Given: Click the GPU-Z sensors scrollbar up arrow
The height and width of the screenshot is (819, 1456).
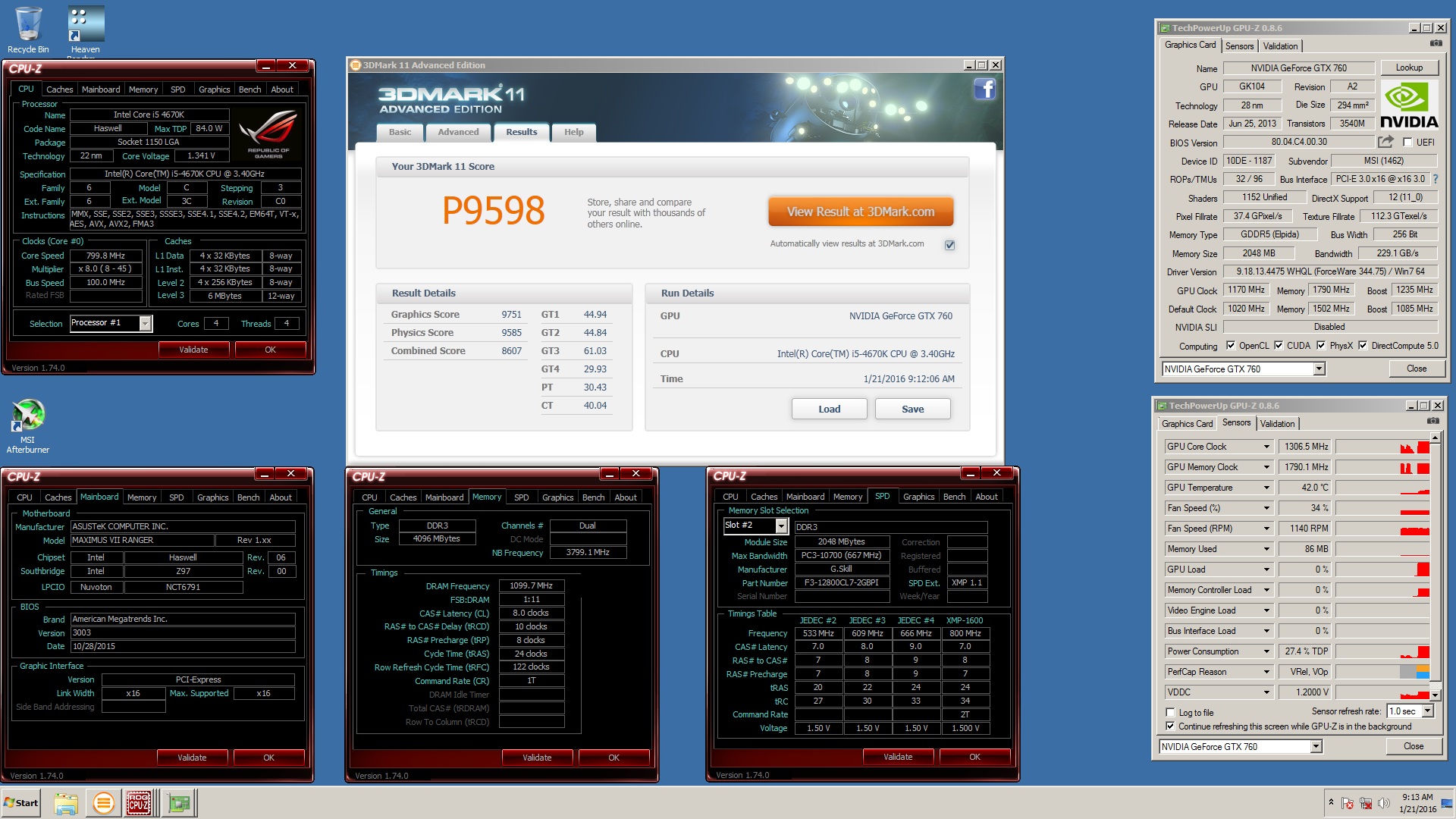Looking at the screenshot, I should [x=1434, y=438].
